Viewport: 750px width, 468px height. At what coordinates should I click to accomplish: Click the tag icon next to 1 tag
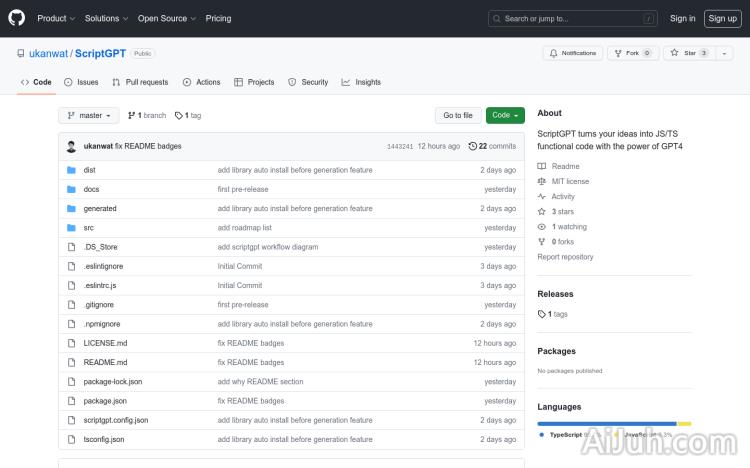[178, 116]
